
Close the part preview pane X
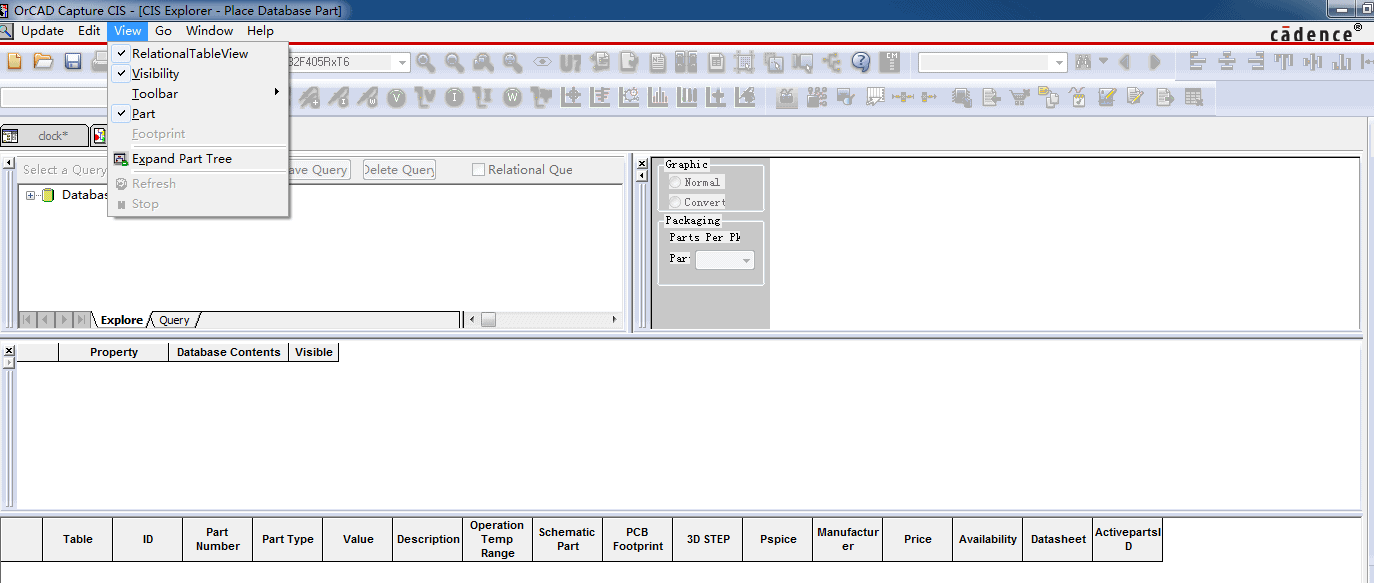[642, 163]
